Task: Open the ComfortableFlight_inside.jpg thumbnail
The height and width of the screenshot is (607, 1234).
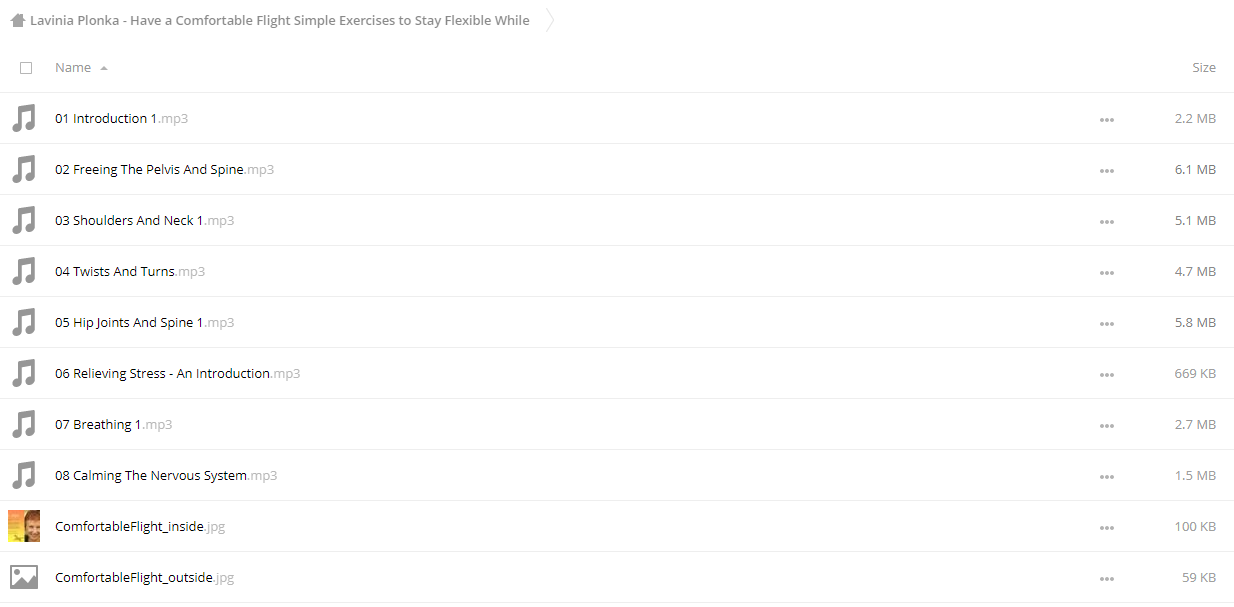Action: (x=24, y=526)
